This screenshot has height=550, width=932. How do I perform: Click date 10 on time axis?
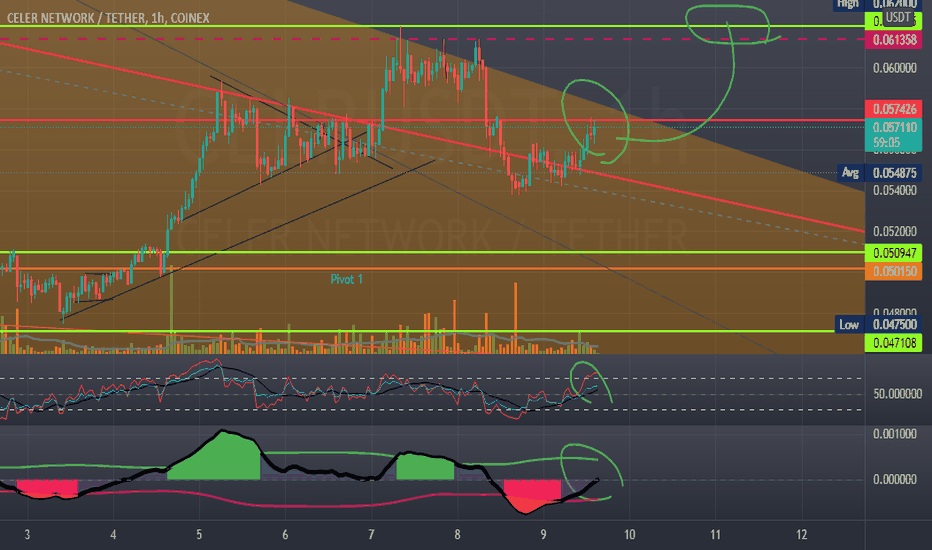[629, 535]
